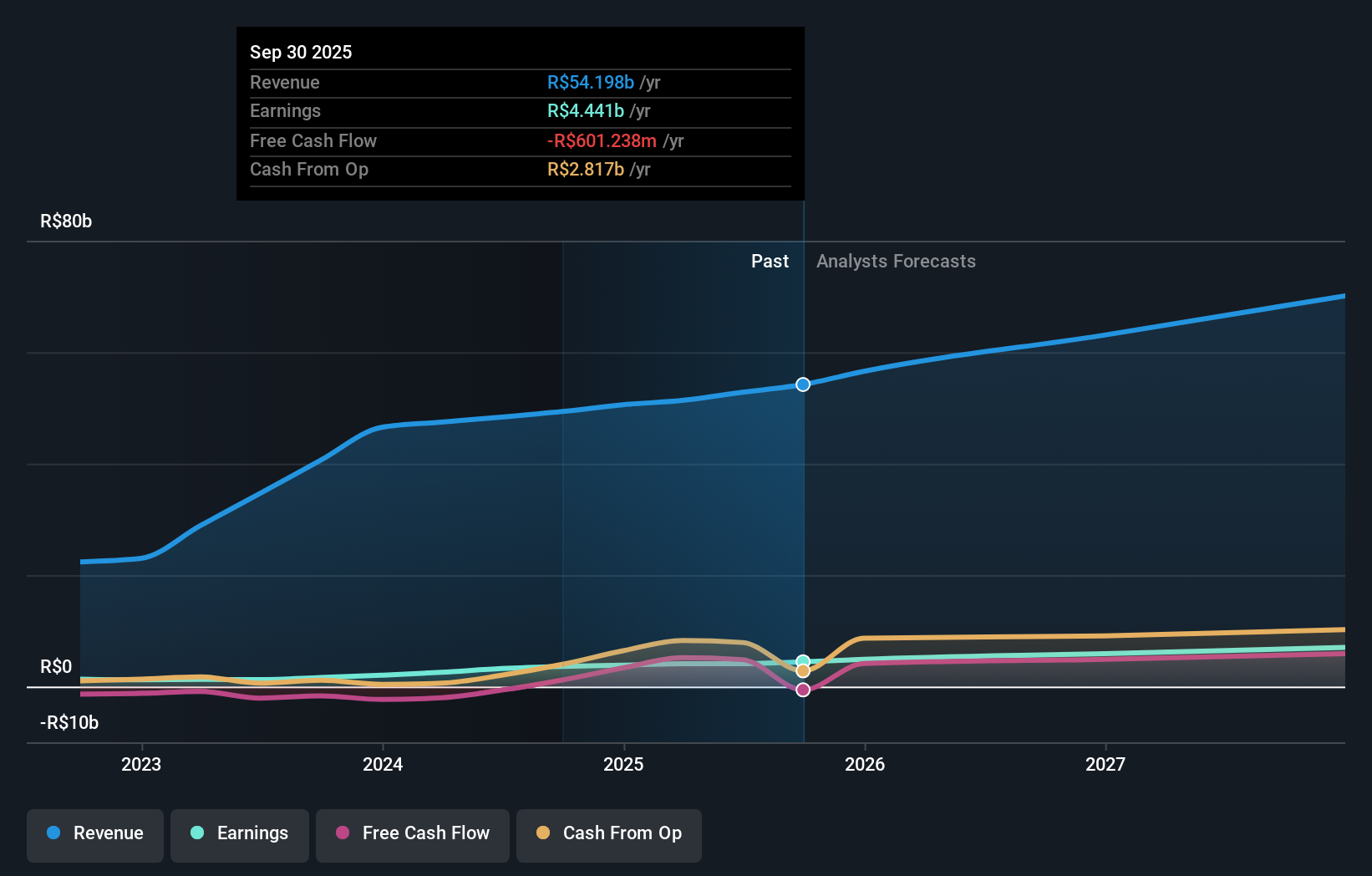This screenshot has height=876, width=1372.
Task: Toggle the Revenue series visibility
Action: tap(94, 835)
